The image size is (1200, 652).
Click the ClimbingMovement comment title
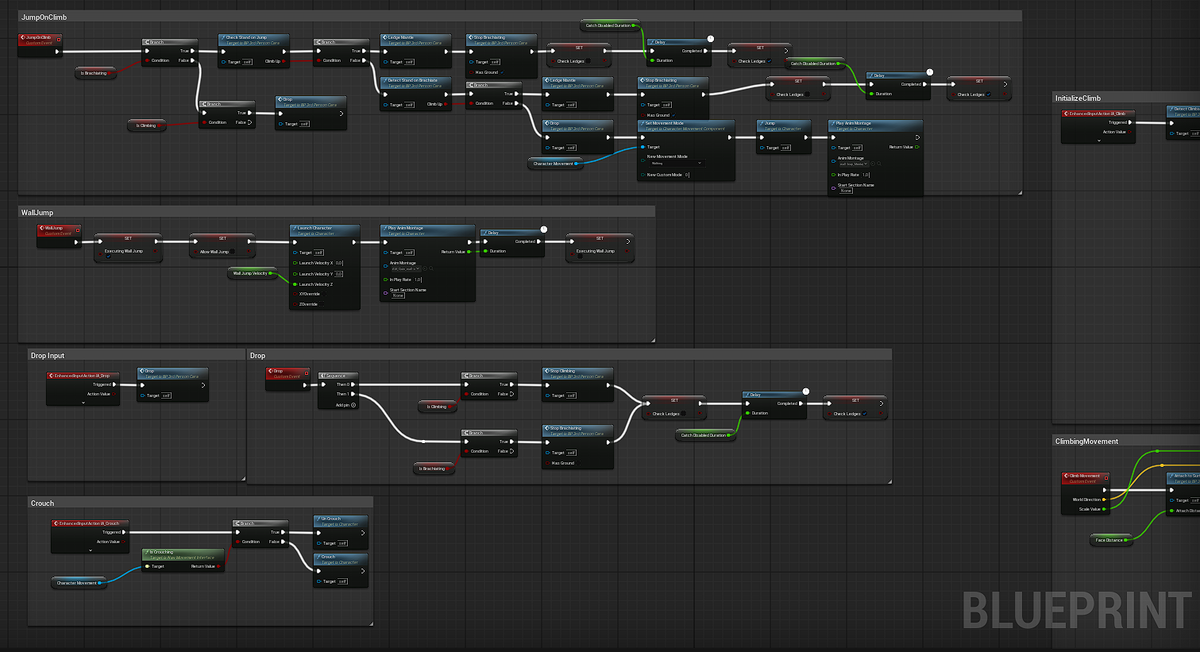pyautogui.click(x=1087, y=441)
